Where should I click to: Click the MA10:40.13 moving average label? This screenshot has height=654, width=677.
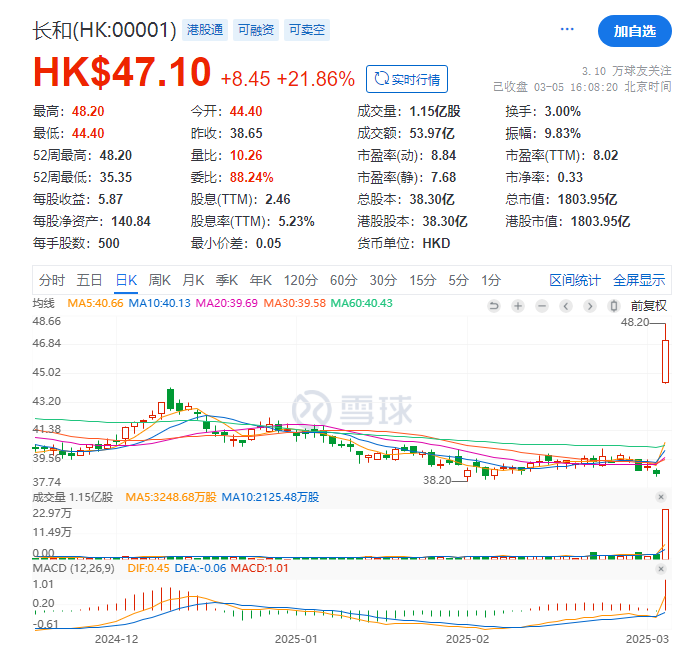tap(159, 303)
